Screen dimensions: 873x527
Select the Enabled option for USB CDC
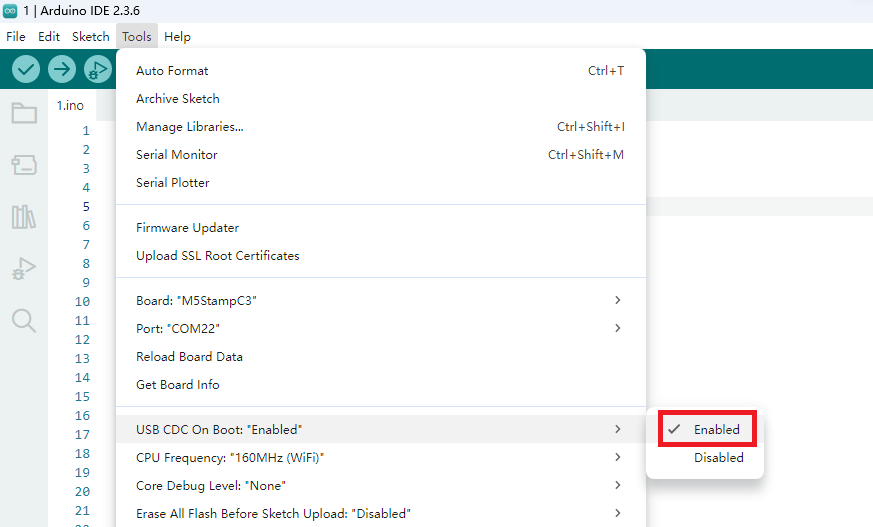706,430
